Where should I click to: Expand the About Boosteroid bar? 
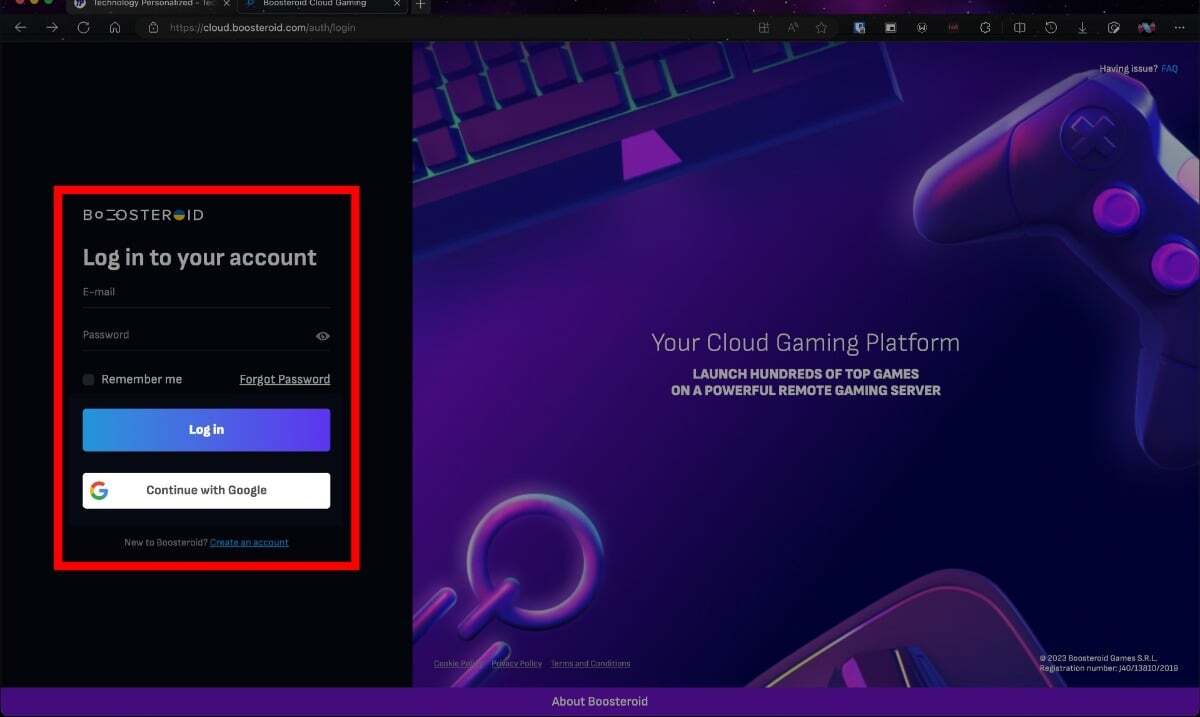(x=600, y=702)
